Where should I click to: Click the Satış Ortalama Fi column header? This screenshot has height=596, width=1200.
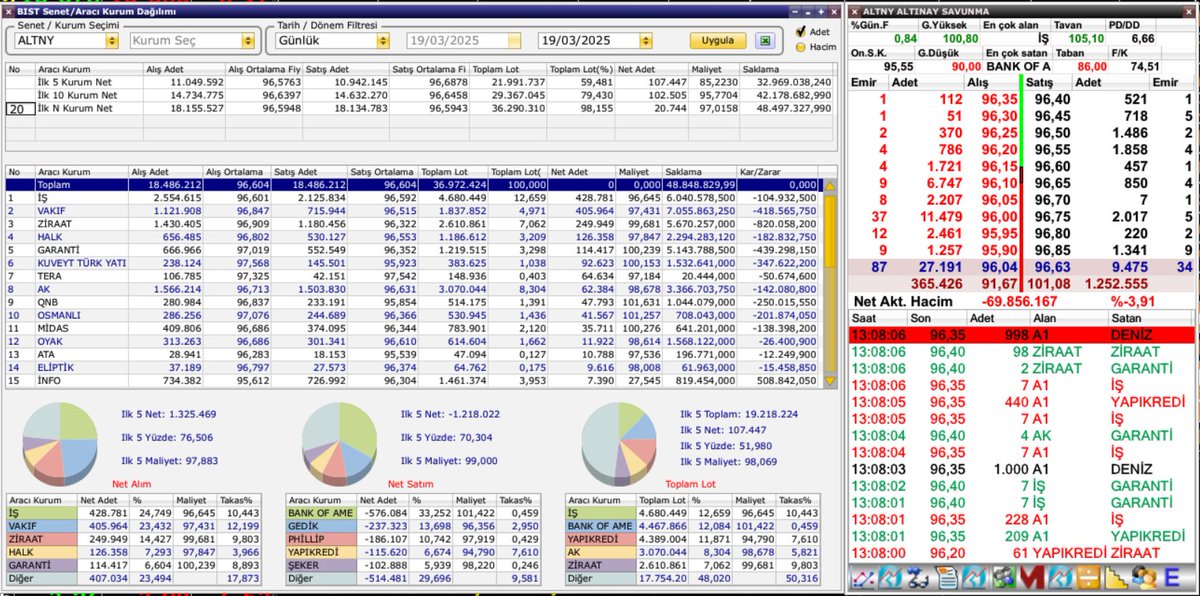pos(428,69)
